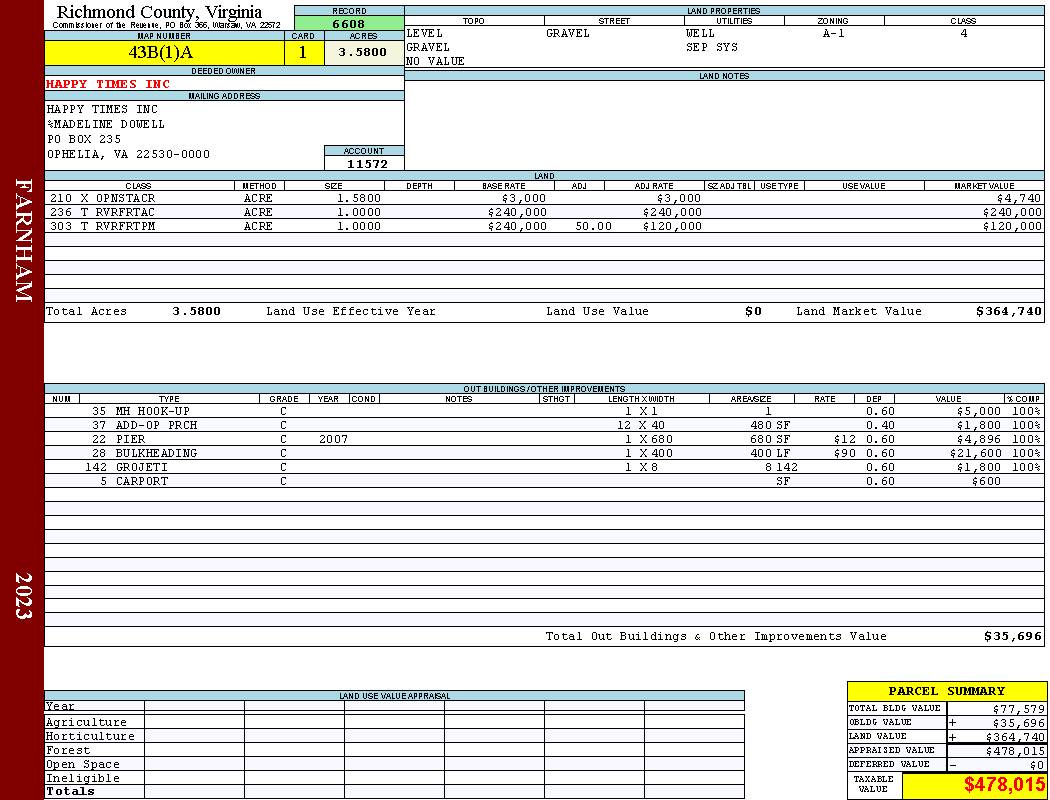
Task: Click the Agriculture row label
Action: [x=86, y=722]
